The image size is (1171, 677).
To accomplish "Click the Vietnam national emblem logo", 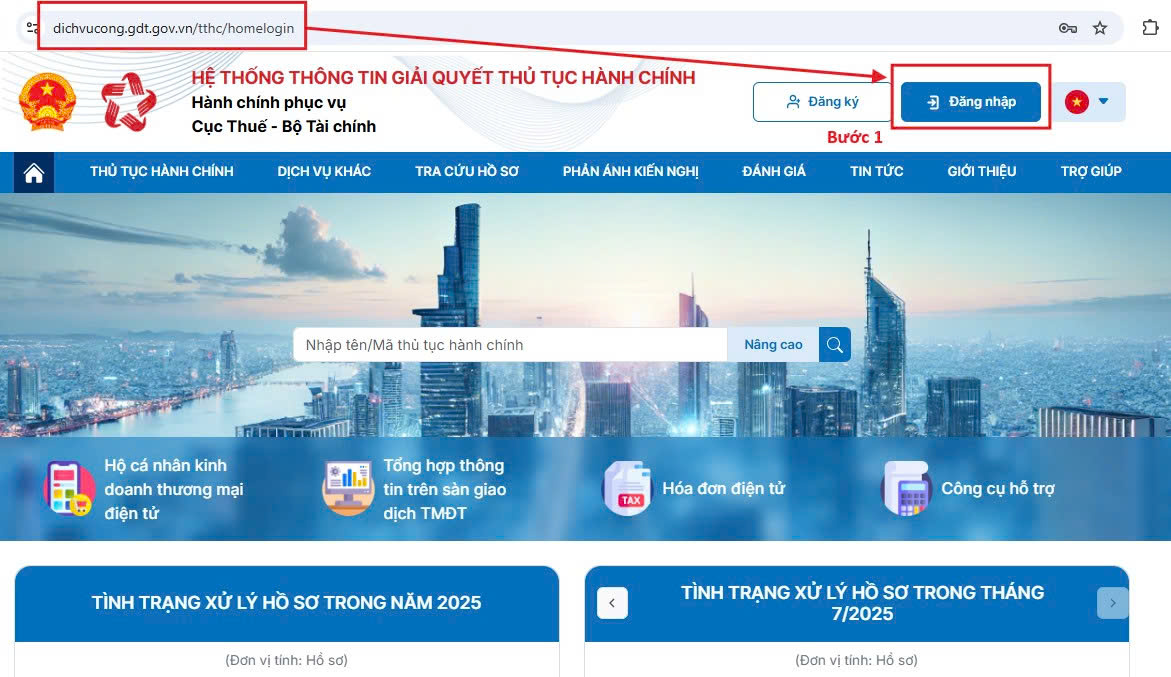I will point(47,102).
